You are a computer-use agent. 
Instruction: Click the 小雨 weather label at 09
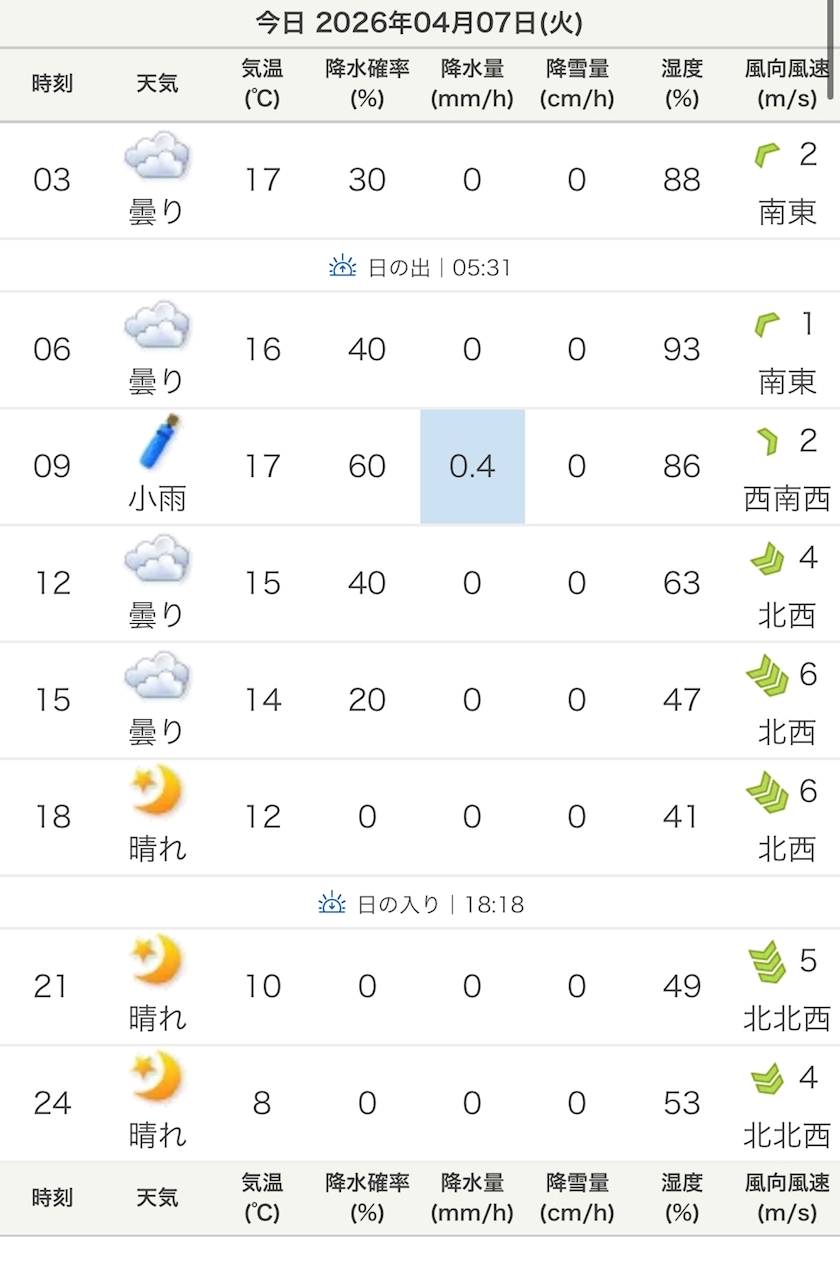point(158,497)
